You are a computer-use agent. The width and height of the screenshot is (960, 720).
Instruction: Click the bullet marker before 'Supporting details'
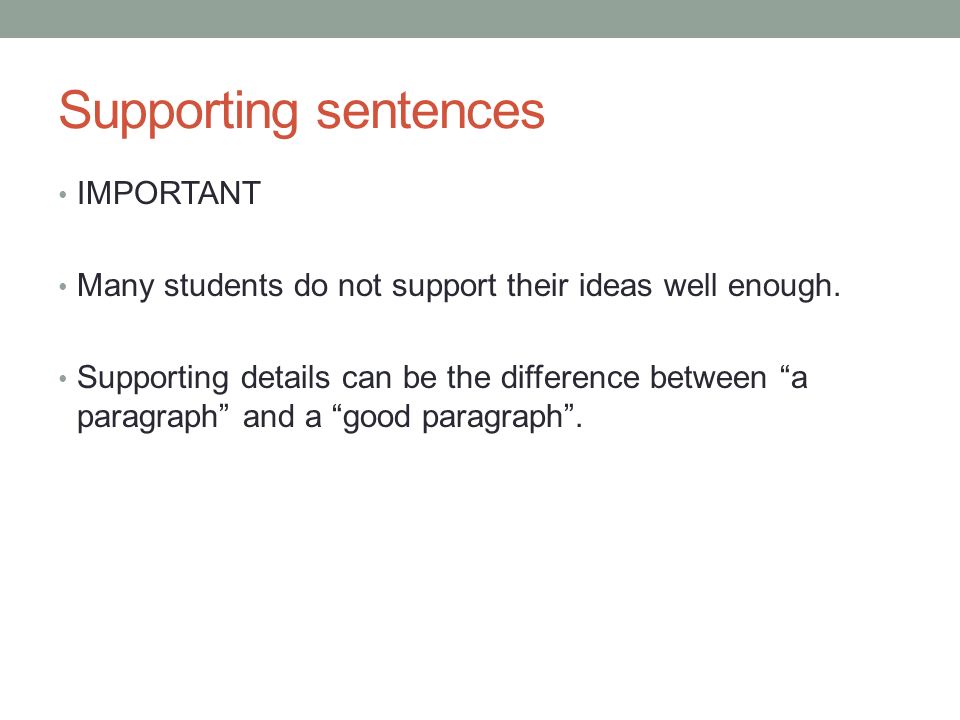pos(62,378)
